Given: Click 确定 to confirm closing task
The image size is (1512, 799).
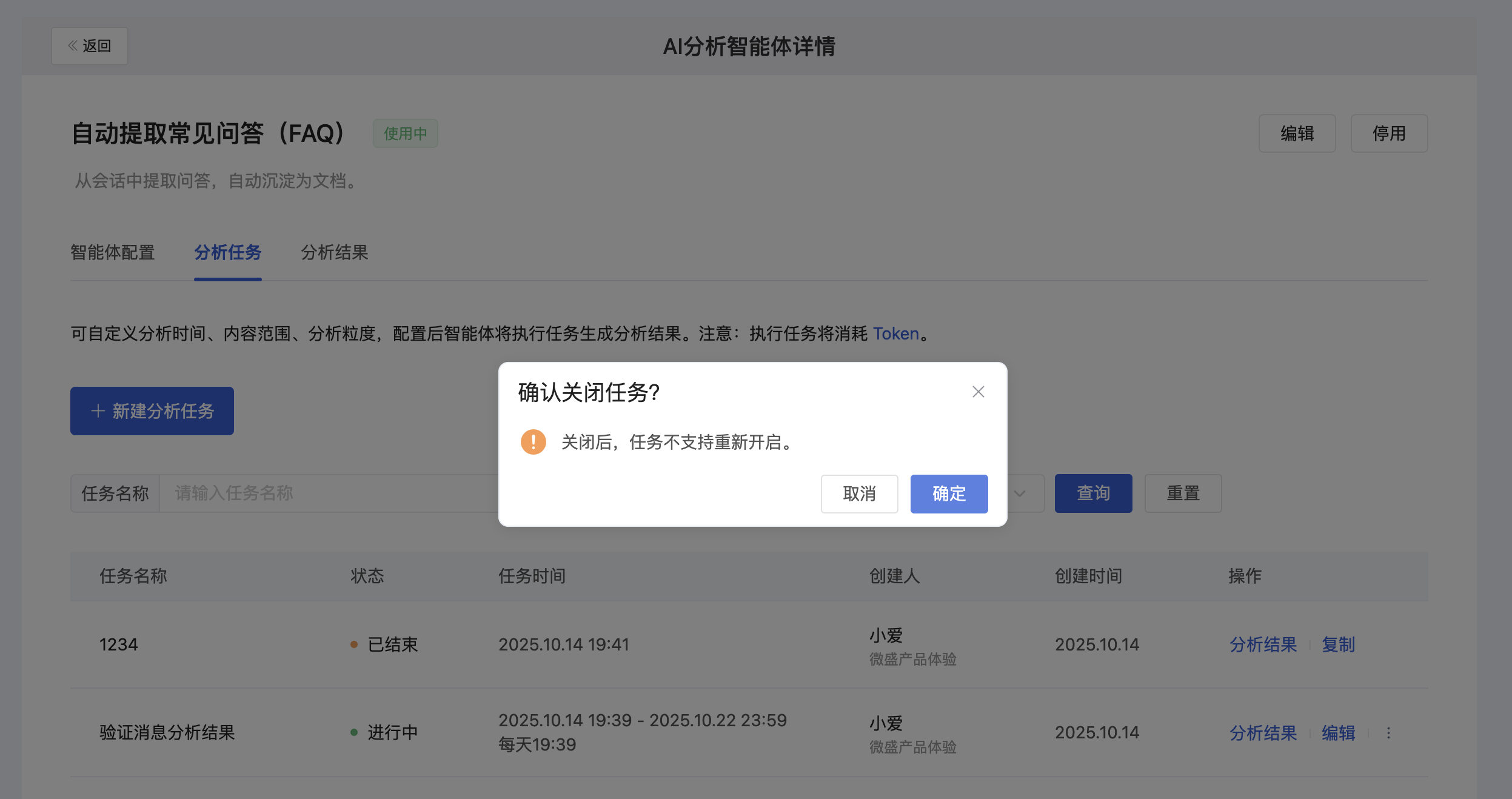Looking at the screenshot, I should (949, 493).
